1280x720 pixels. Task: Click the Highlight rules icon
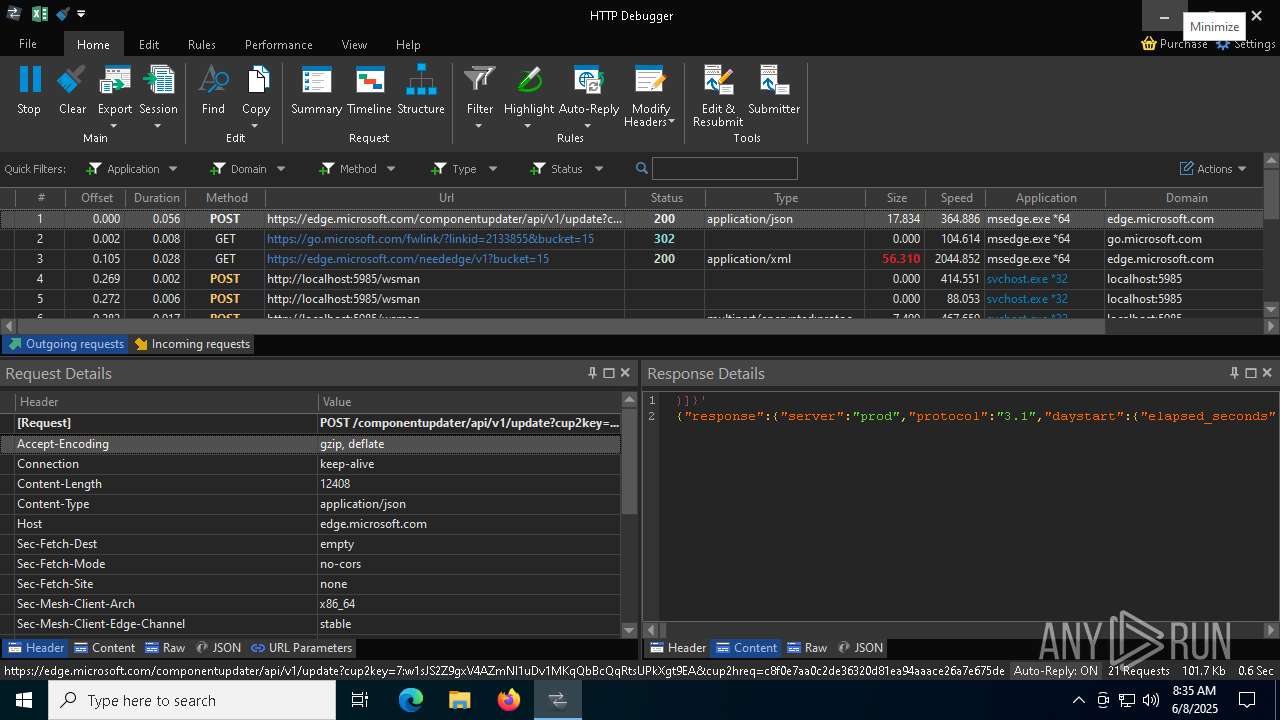529,82
